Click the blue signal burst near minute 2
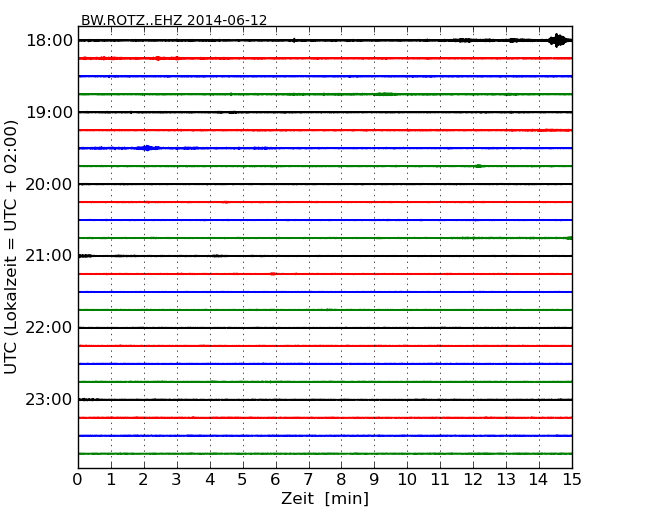This screenshot has width=650, height=520. coord(148,148)
